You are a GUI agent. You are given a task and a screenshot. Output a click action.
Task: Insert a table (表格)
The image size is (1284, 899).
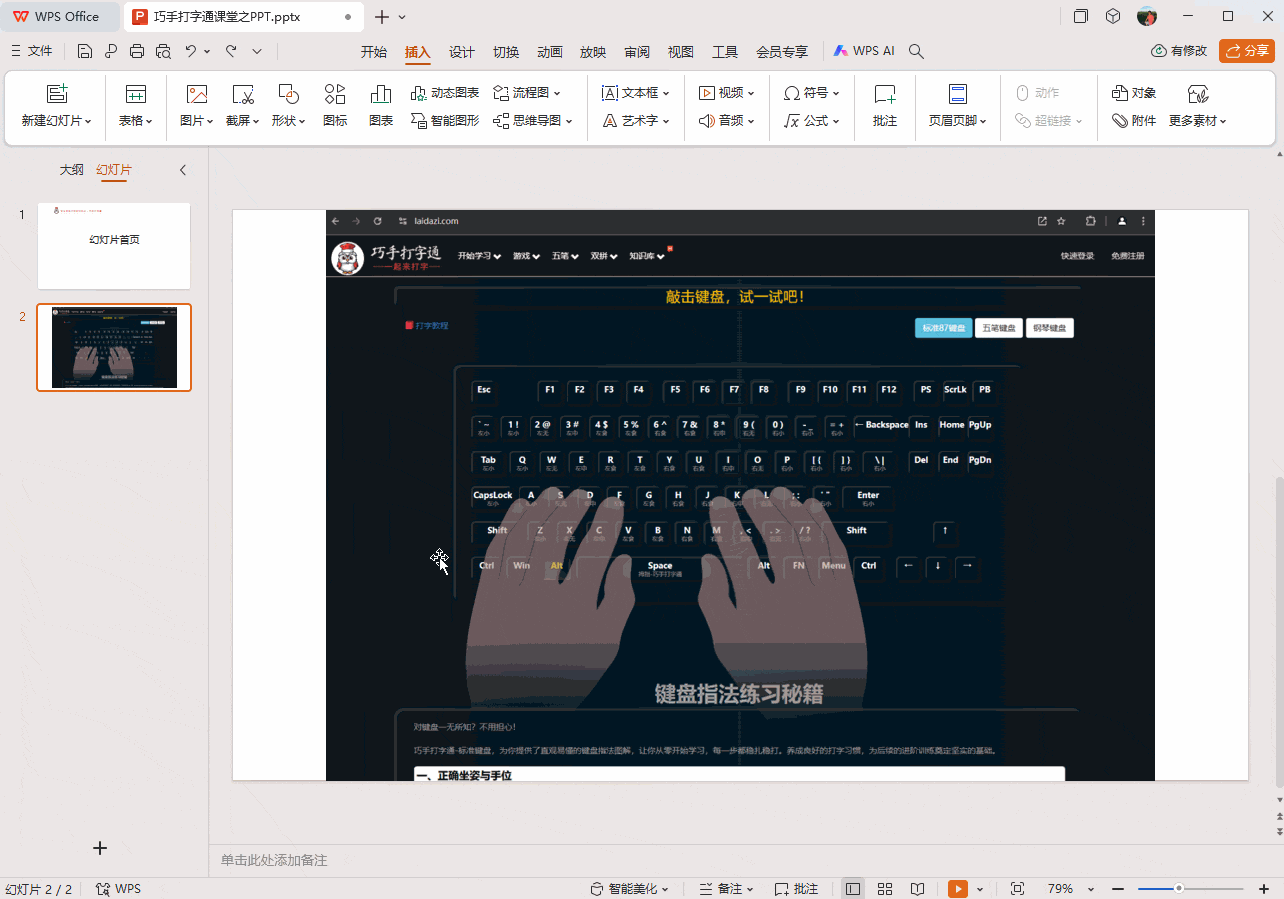click(x=136, y=106)
